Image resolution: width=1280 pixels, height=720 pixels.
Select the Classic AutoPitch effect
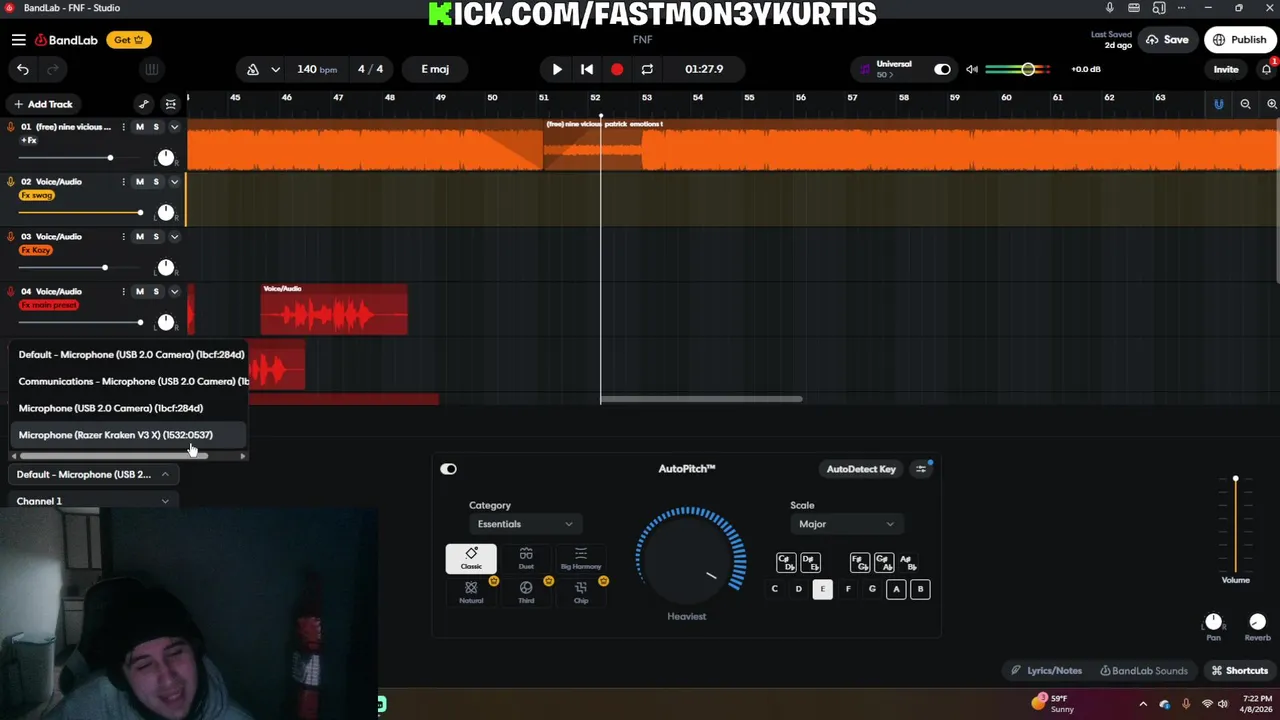471,558
